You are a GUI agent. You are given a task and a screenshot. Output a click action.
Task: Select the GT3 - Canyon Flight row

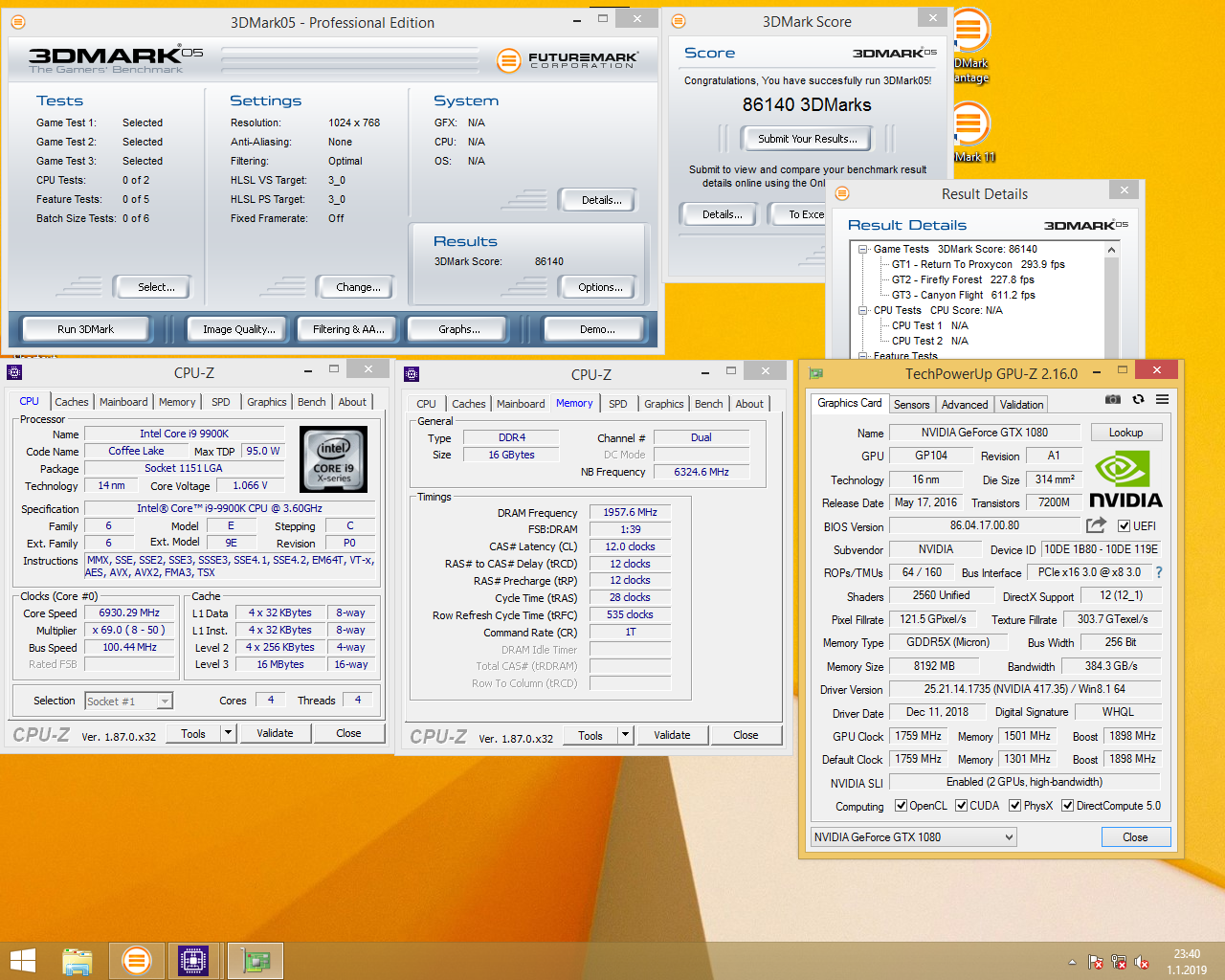[x=964, y=295]
